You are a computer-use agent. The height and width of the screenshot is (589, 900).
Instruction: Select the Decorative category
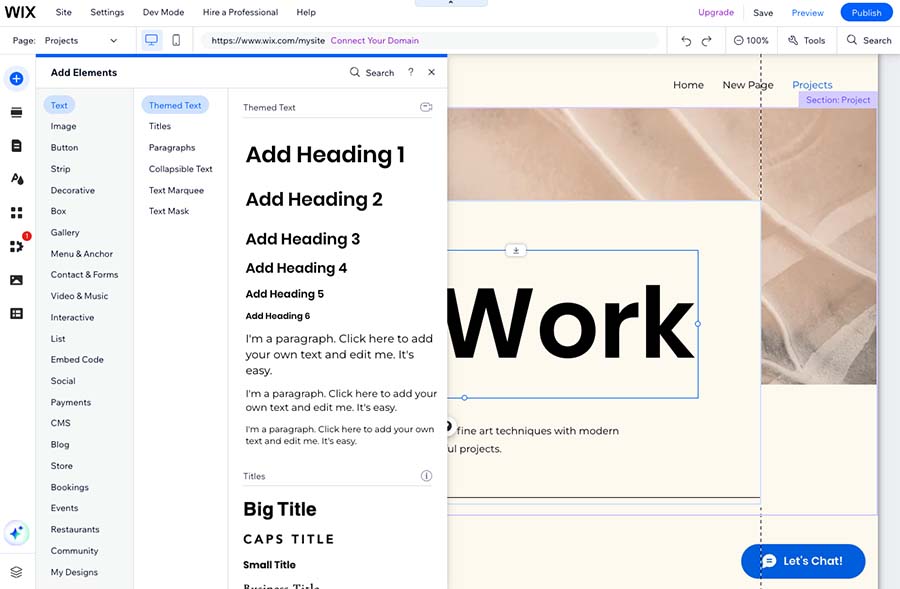[73, 190]
